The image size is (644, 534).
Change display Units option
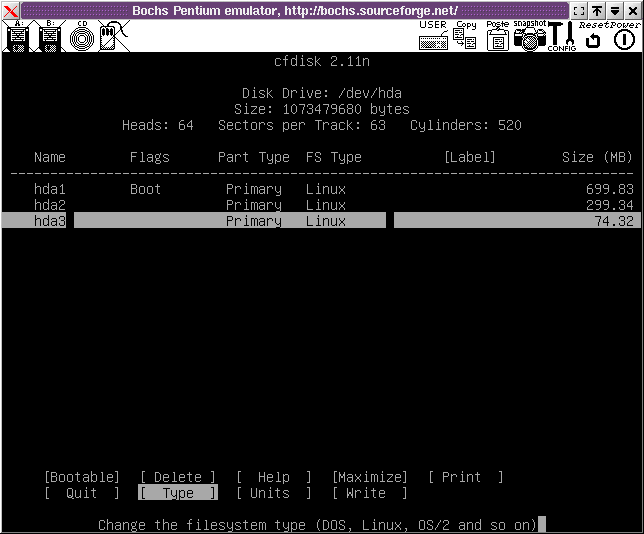(274, 493)
